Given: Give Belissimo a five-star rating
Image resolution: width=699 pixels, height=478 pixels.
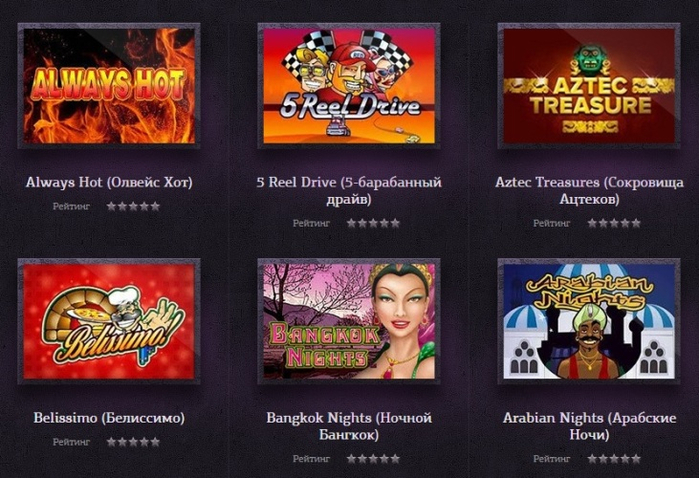Looking at the screenshot, I should pyautogui.click(x=155, y=442).
